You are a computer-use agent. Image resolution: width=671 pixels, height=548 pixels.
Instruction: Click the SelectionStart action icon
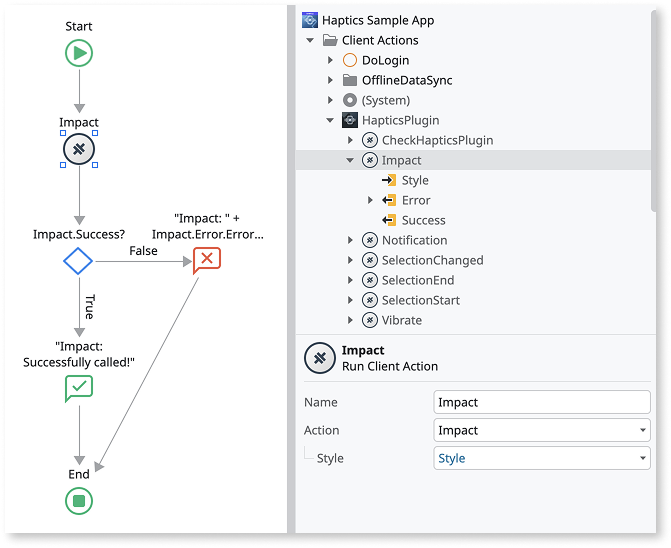coord(370,300)
